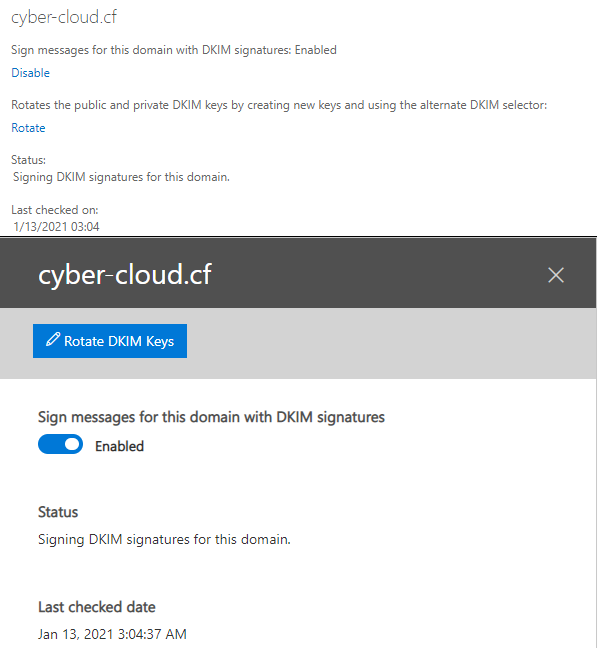Viewport: 602px width, 648px height.
Task: Select the Jan 13, 2021 3:04:37 AM timestamp
Action: [x=112, y=634]
